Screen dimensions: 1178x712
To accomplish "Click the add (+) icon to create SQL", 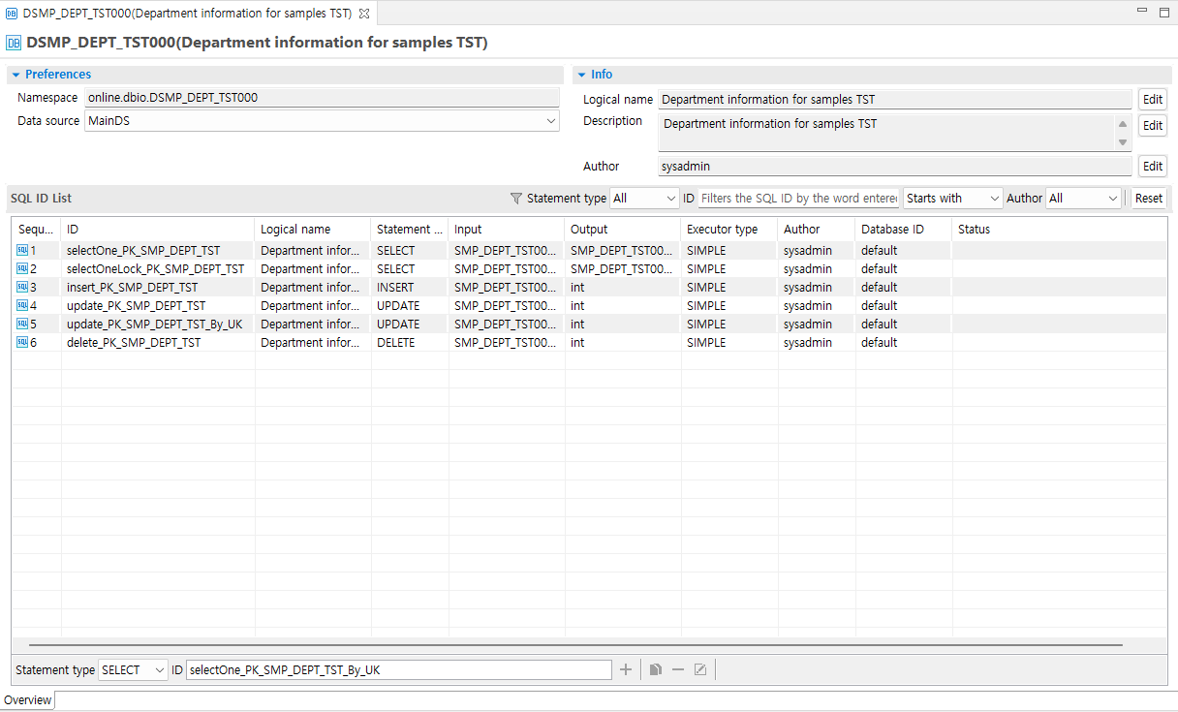I will tap(625, 669).
